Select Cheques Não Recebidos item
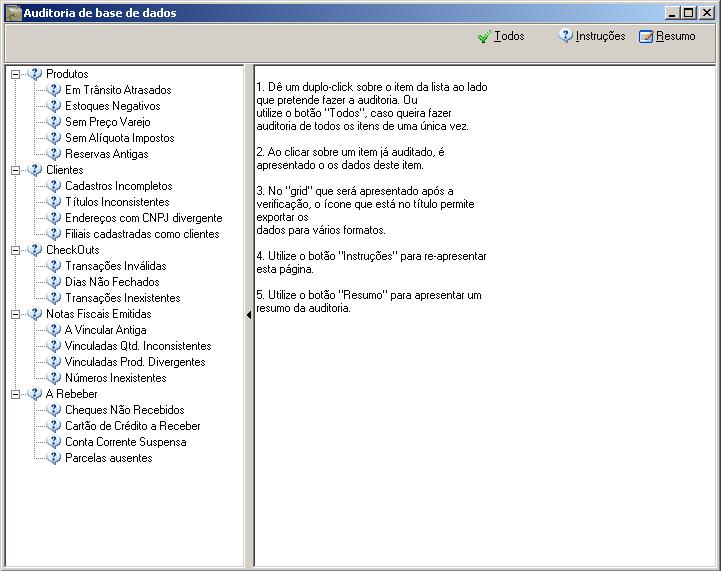This screenshot has height=571, width=721. click(125, 410)
